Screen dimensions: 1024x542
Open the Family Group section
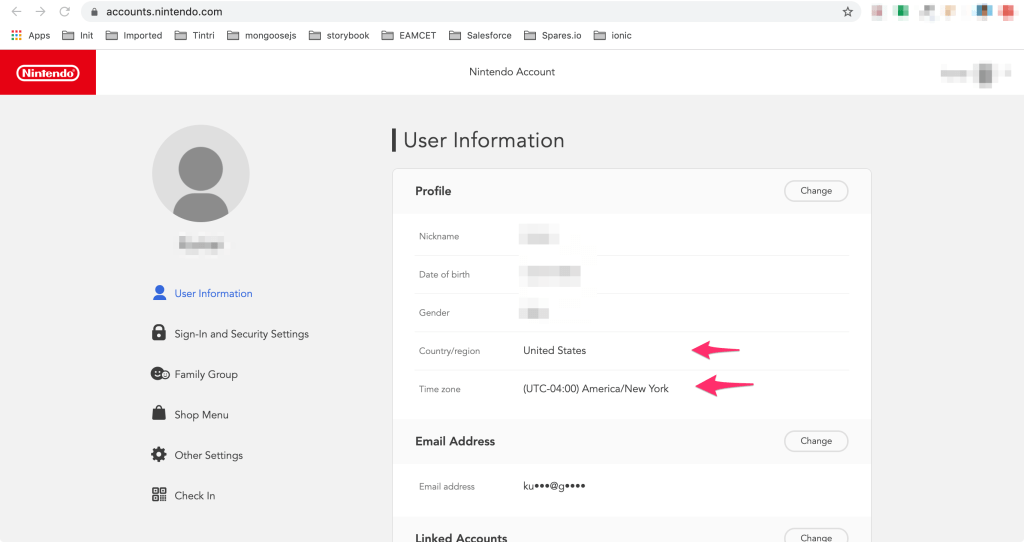point(206,374)
